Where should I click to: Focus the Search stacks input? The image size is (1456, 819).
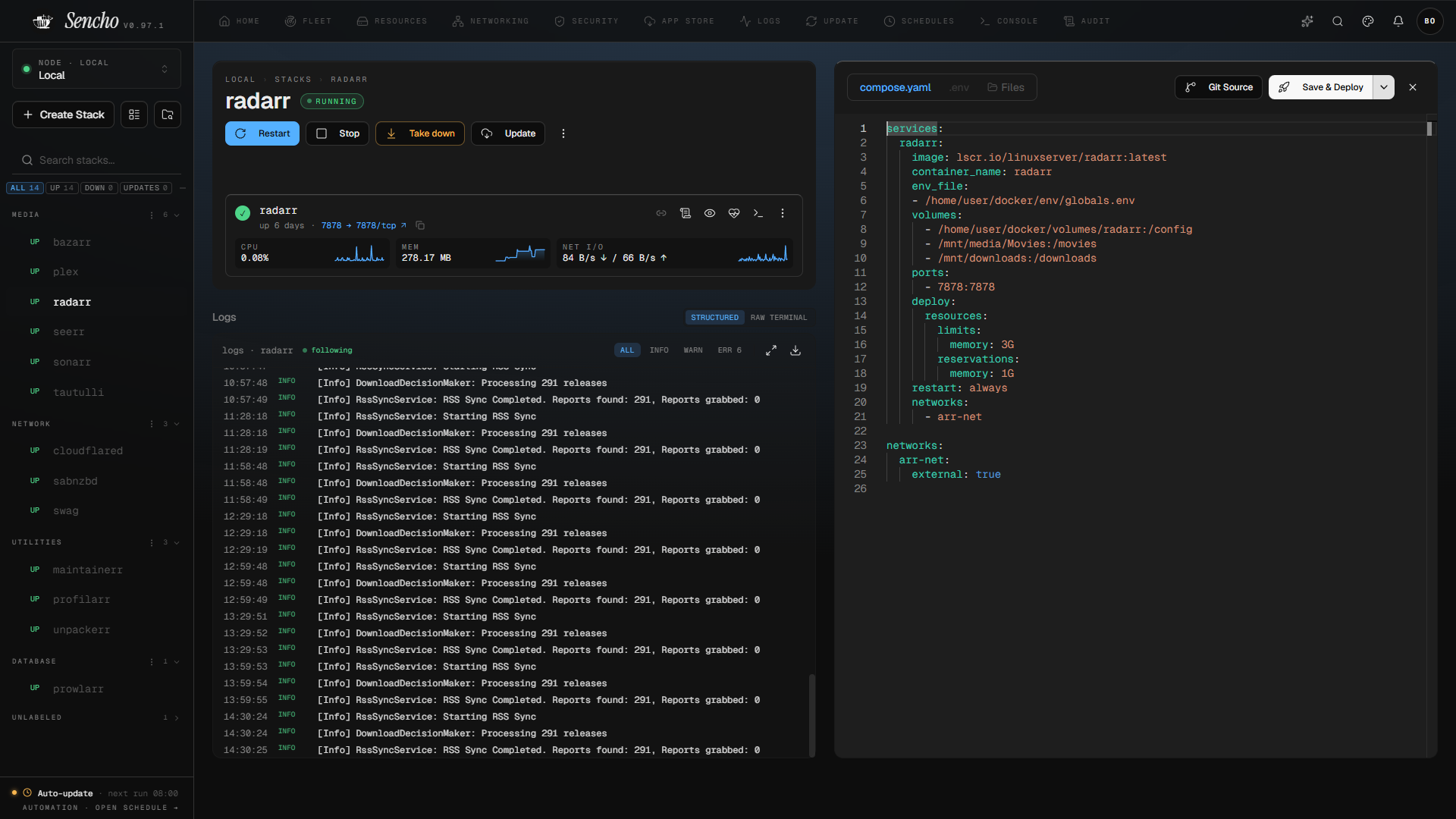pos(96,160)
